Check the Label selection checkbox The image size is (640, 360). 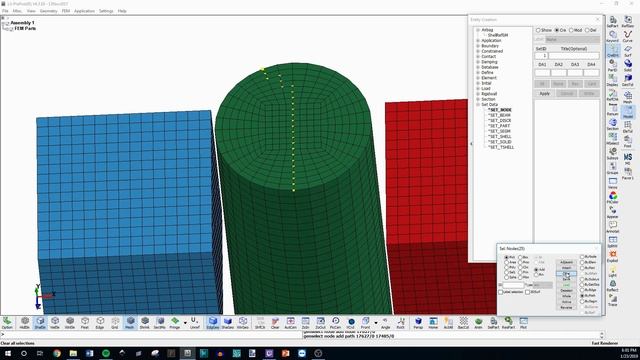500,292
